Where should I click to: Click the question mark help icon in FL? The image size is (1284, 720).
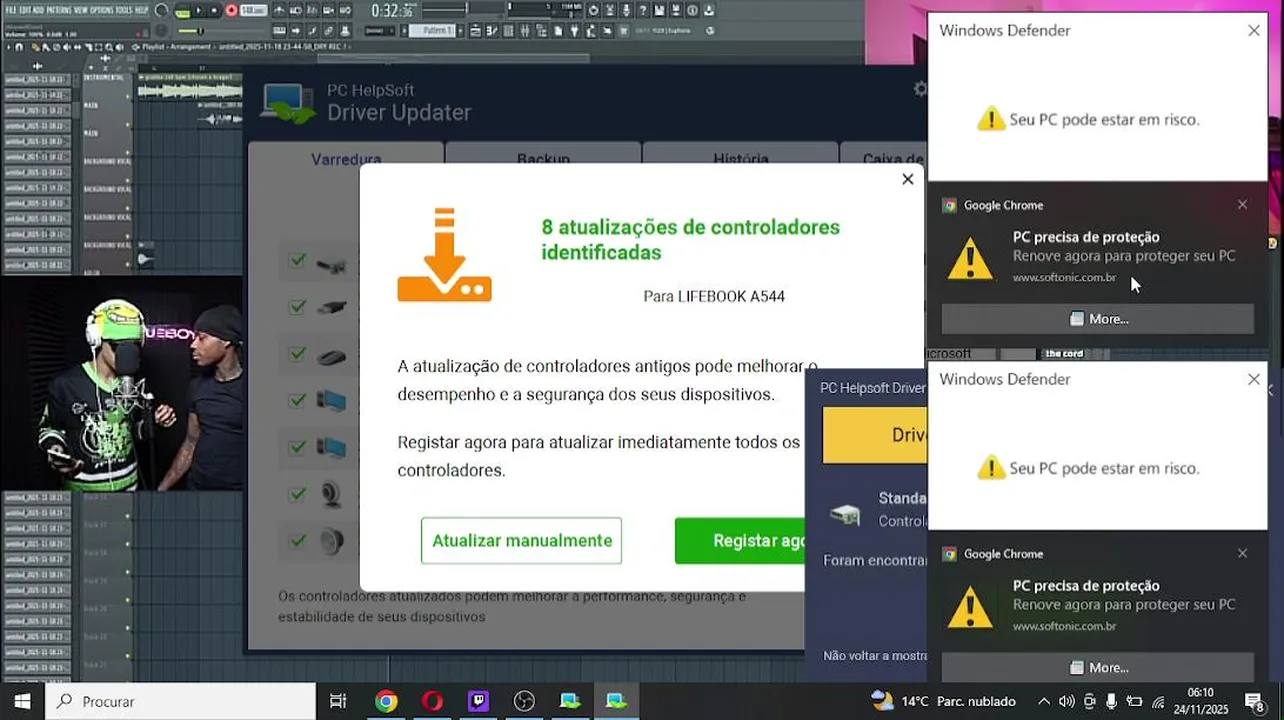pyautogui.click(x=642, y=10)
